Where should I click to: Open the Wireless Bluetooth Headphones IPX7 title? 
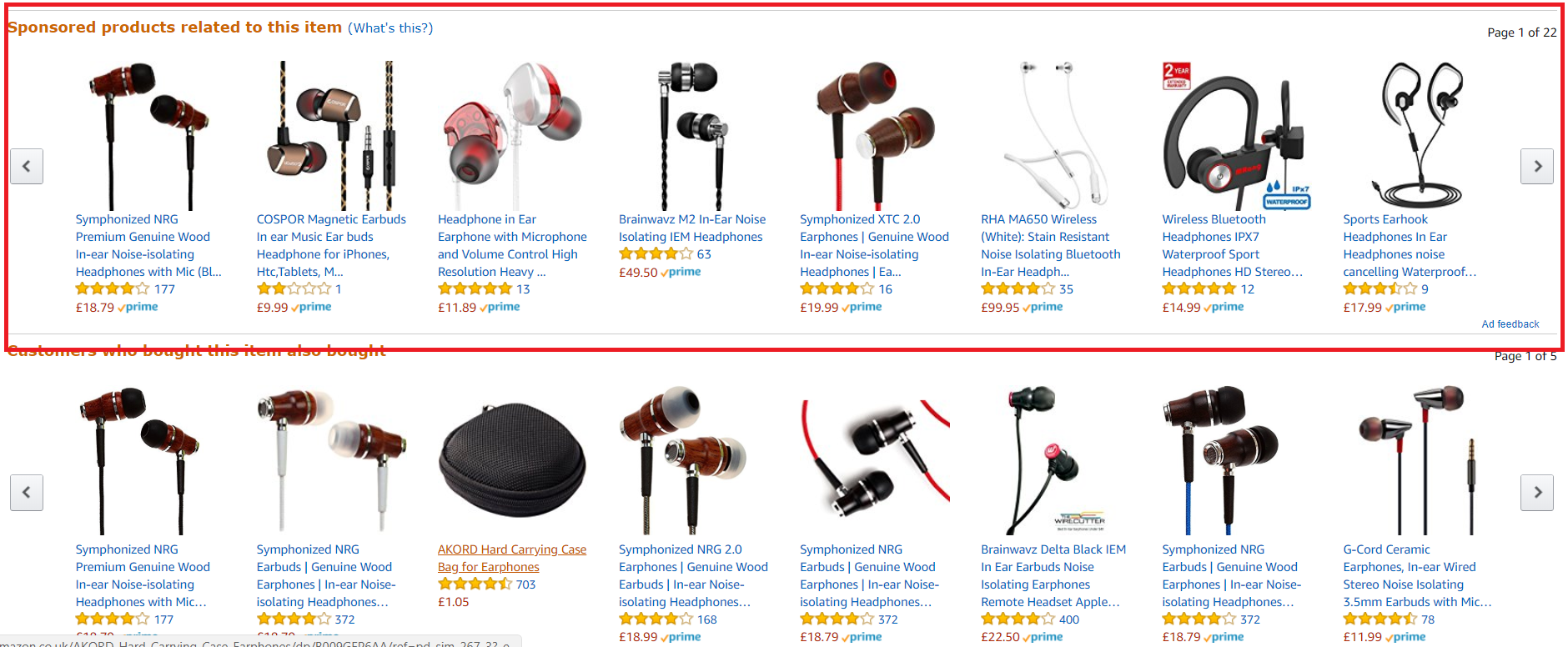click(1233, 246)
